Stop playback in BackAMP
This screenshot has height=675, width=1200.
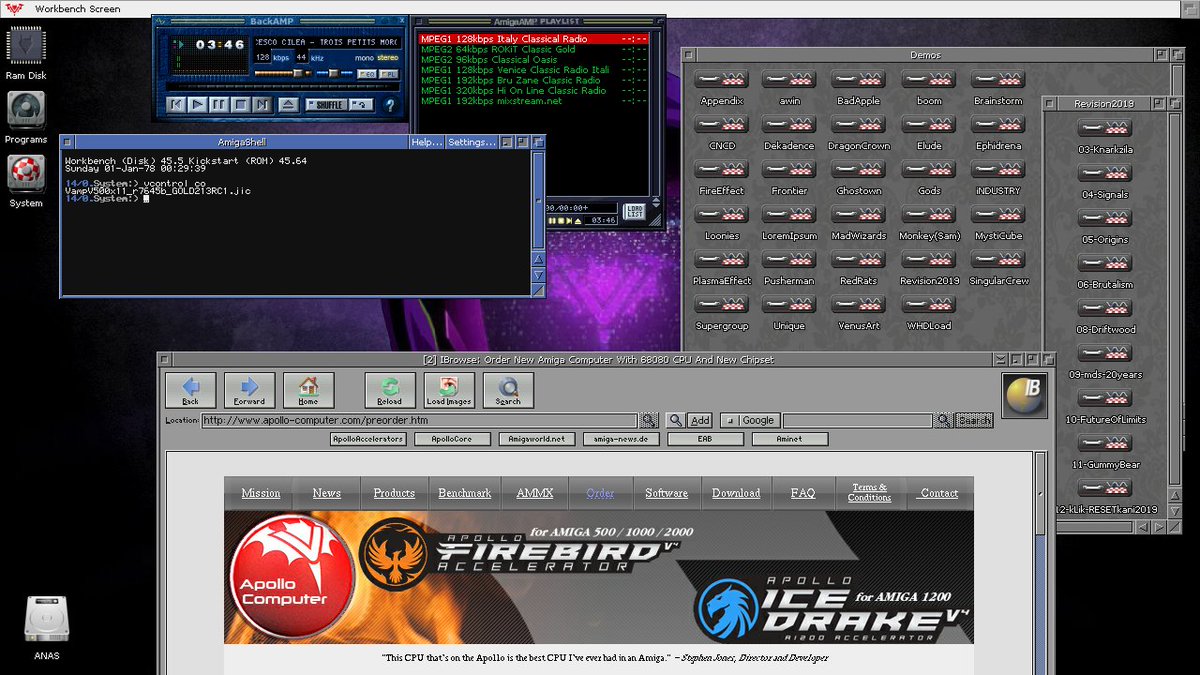[x=241, y=104]
